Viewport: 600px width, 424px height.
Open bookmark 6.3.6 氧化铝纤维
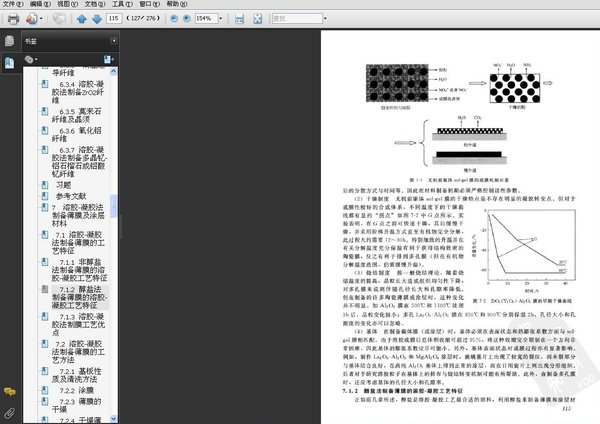(77, 134)
